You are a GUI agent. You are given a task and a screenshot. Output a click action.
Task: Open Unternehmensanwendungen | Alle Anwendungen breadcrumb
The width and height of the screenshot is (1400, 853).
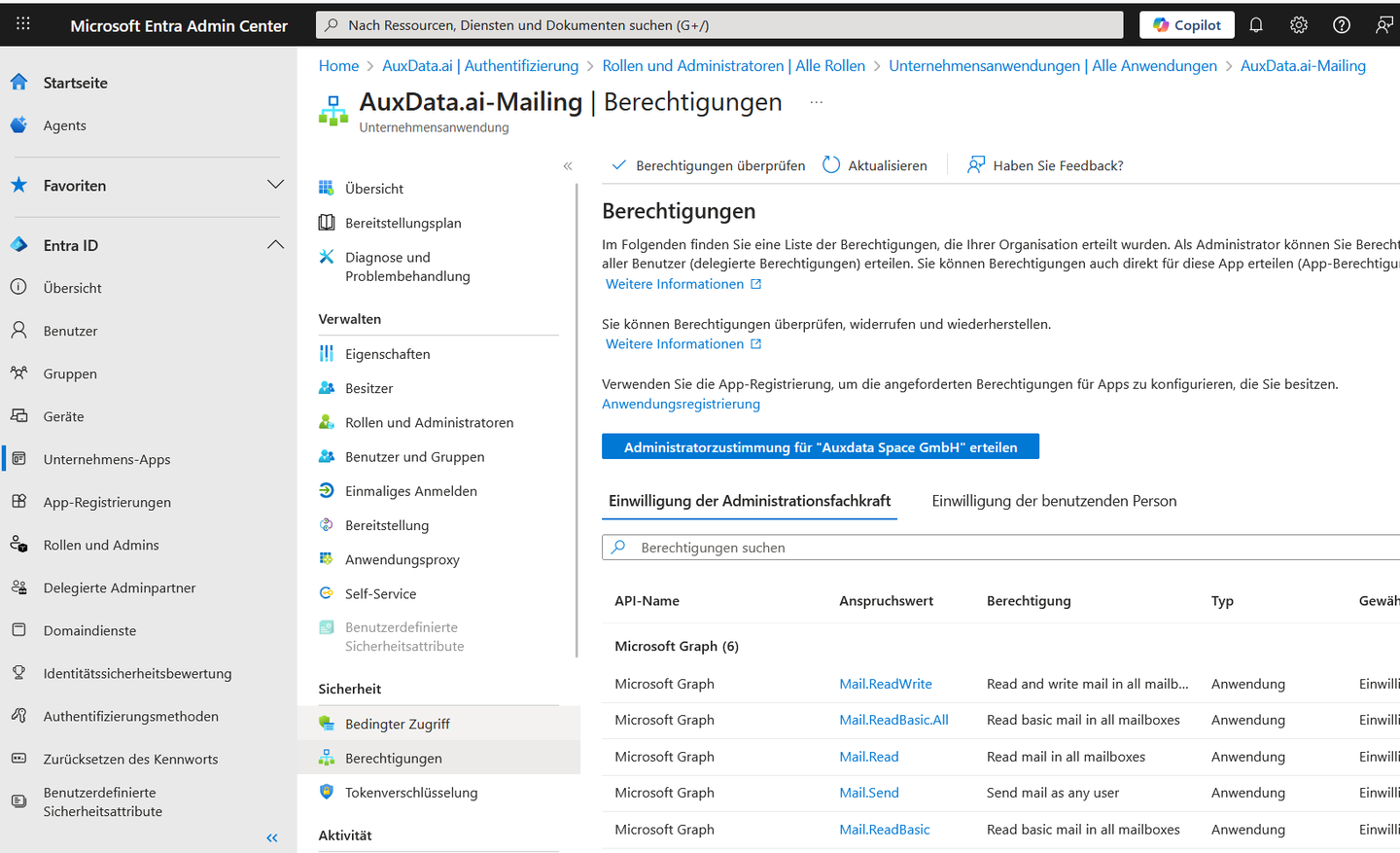(x=1053, y=65)
